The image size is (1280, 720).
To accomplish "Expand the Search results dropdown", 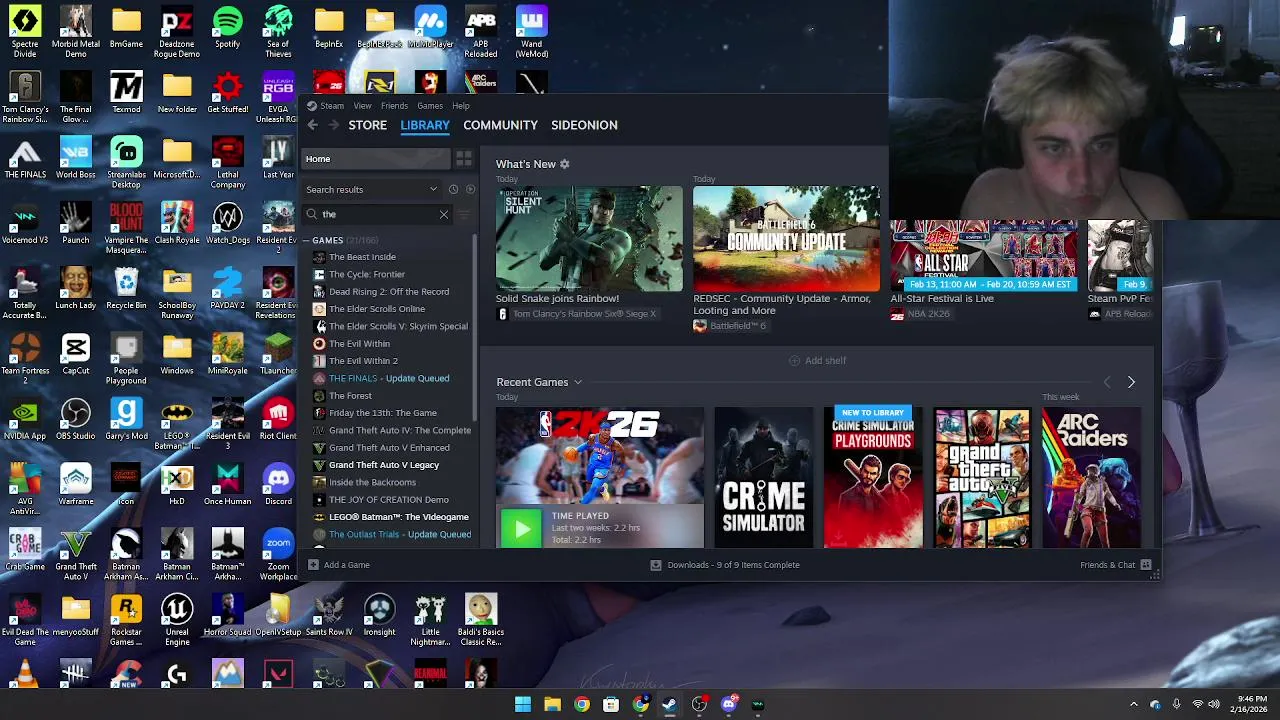I will (372, 189).
